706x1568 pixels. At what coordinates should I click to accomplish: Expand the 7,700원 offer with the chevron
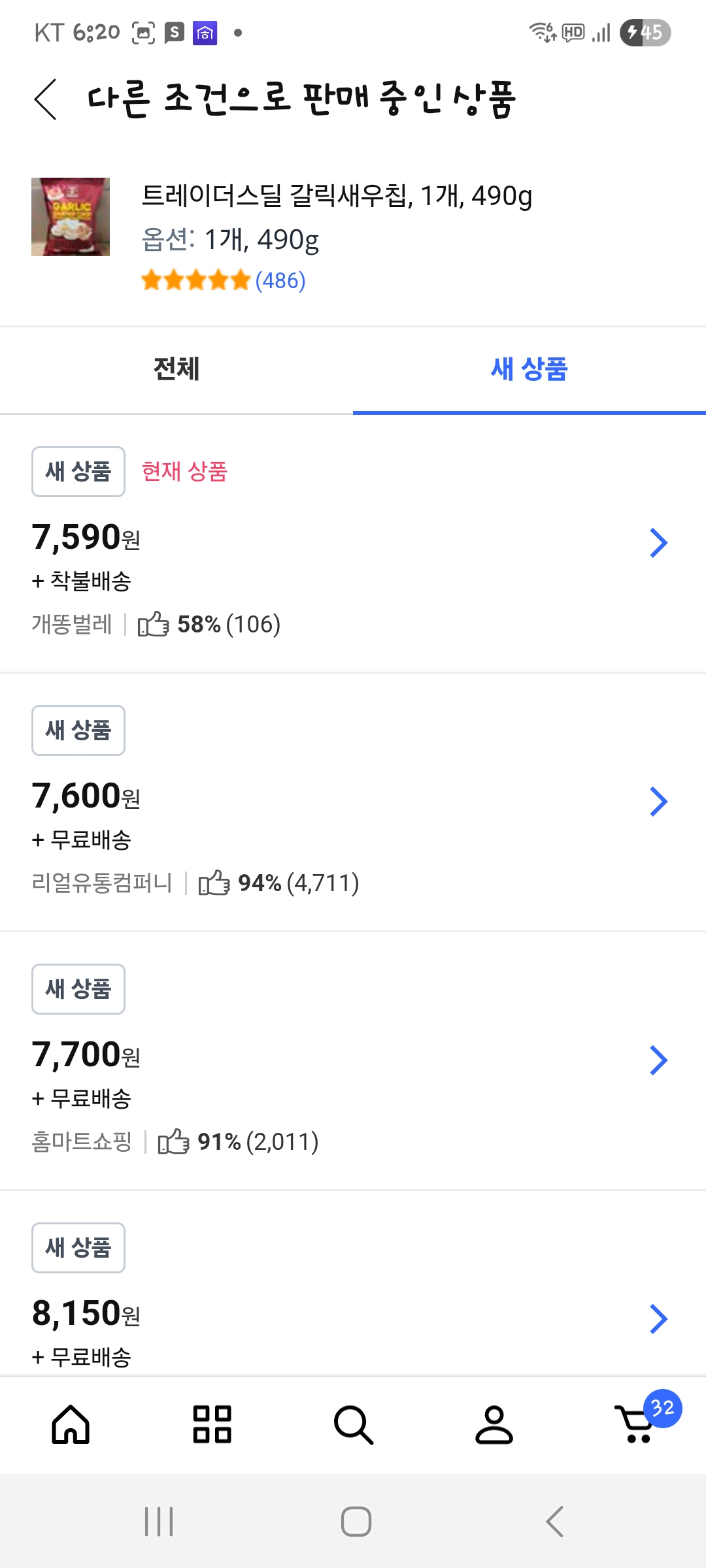(x=659, y=1060)
